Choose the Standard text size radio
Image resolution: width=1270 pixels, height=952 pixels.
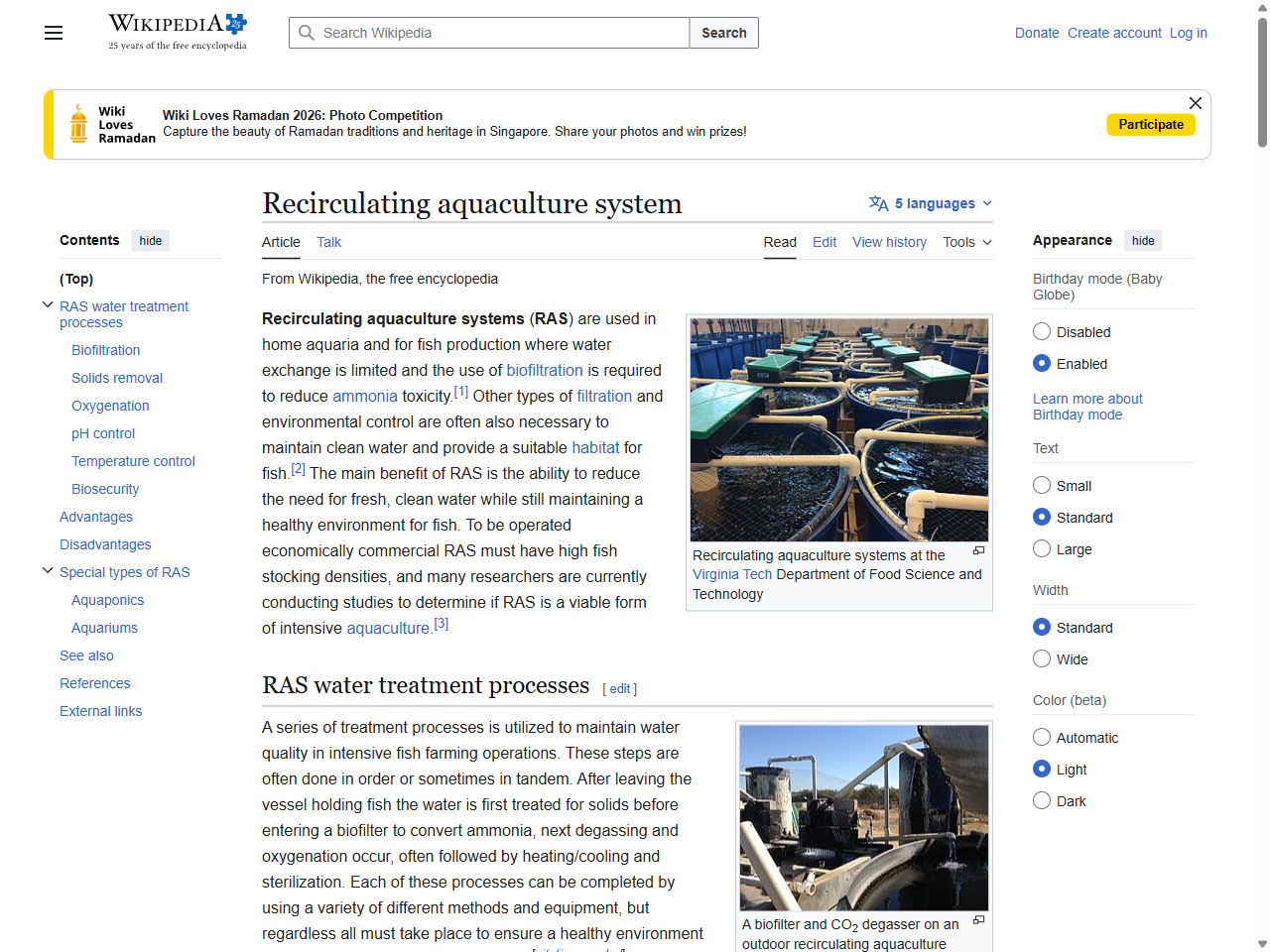(x=1042, y=517)
